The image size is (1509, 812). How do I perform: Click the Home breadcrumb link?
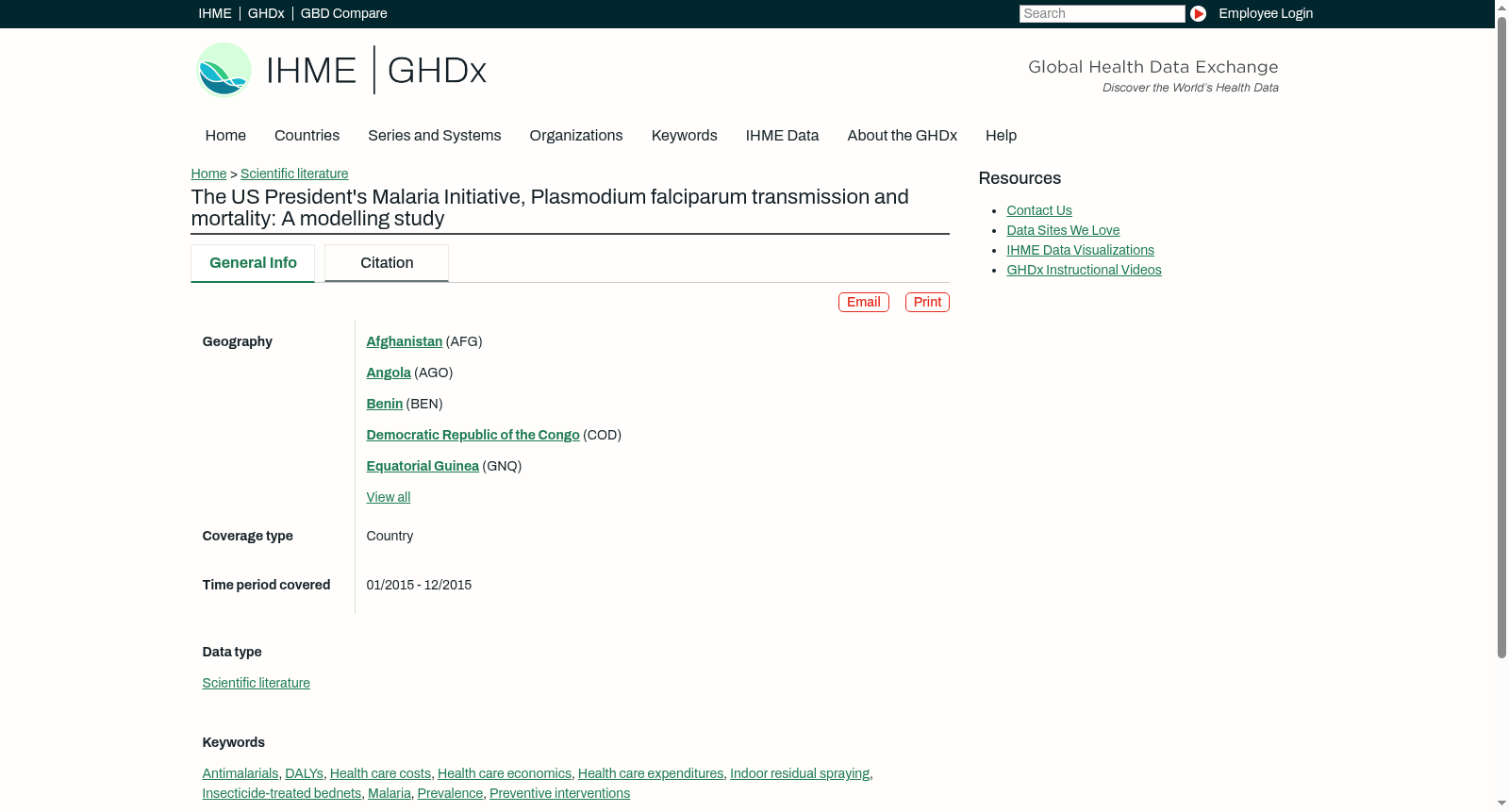[208, 174]
